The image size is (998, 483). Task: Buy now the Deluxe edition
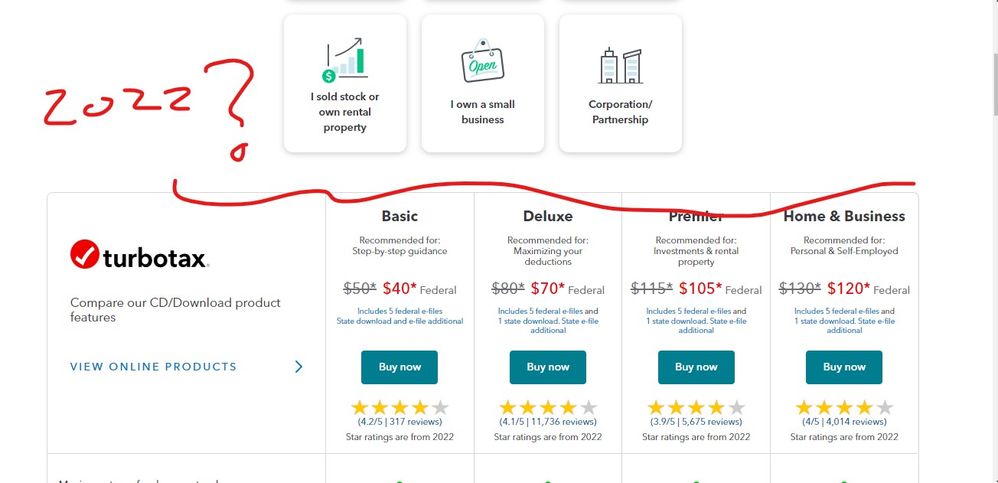(548, 367)
